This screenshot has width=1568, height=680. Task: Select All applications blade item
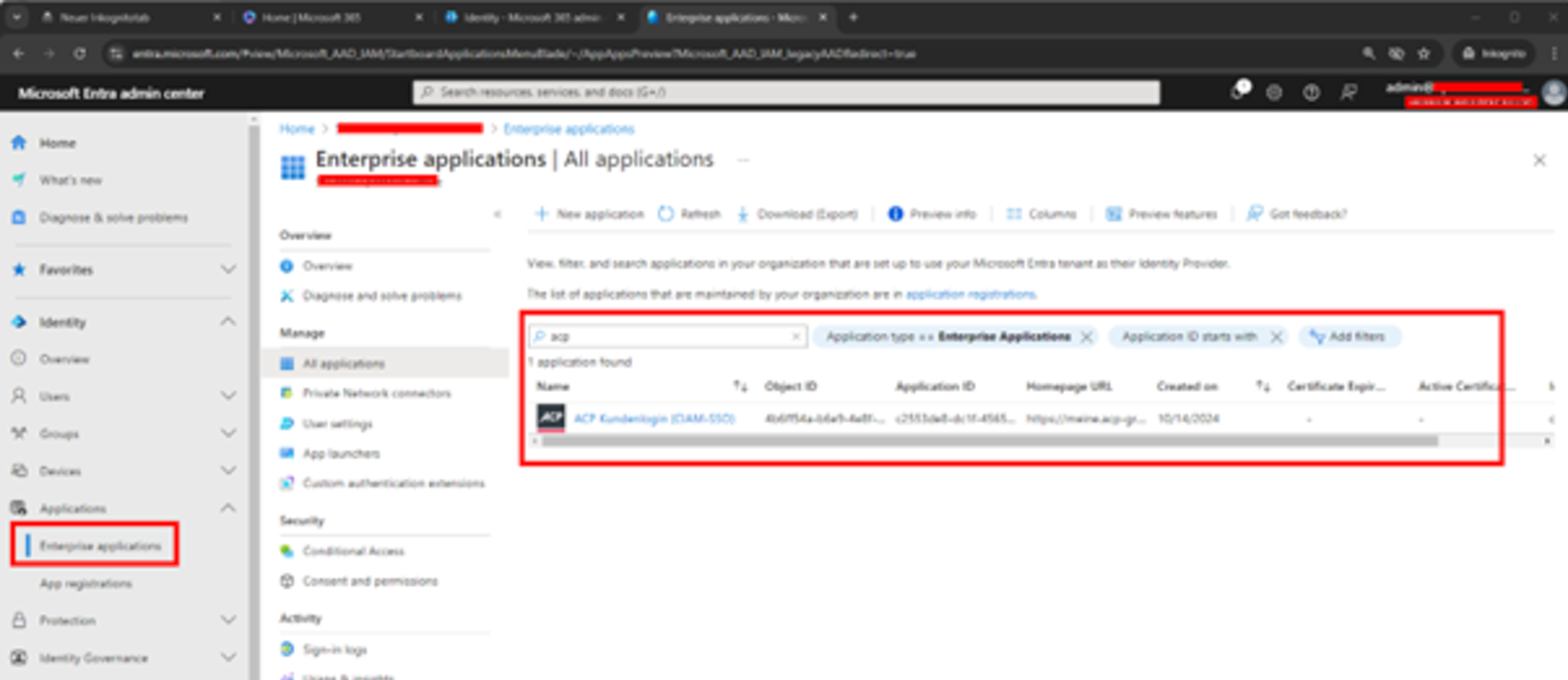click(343, 363)
